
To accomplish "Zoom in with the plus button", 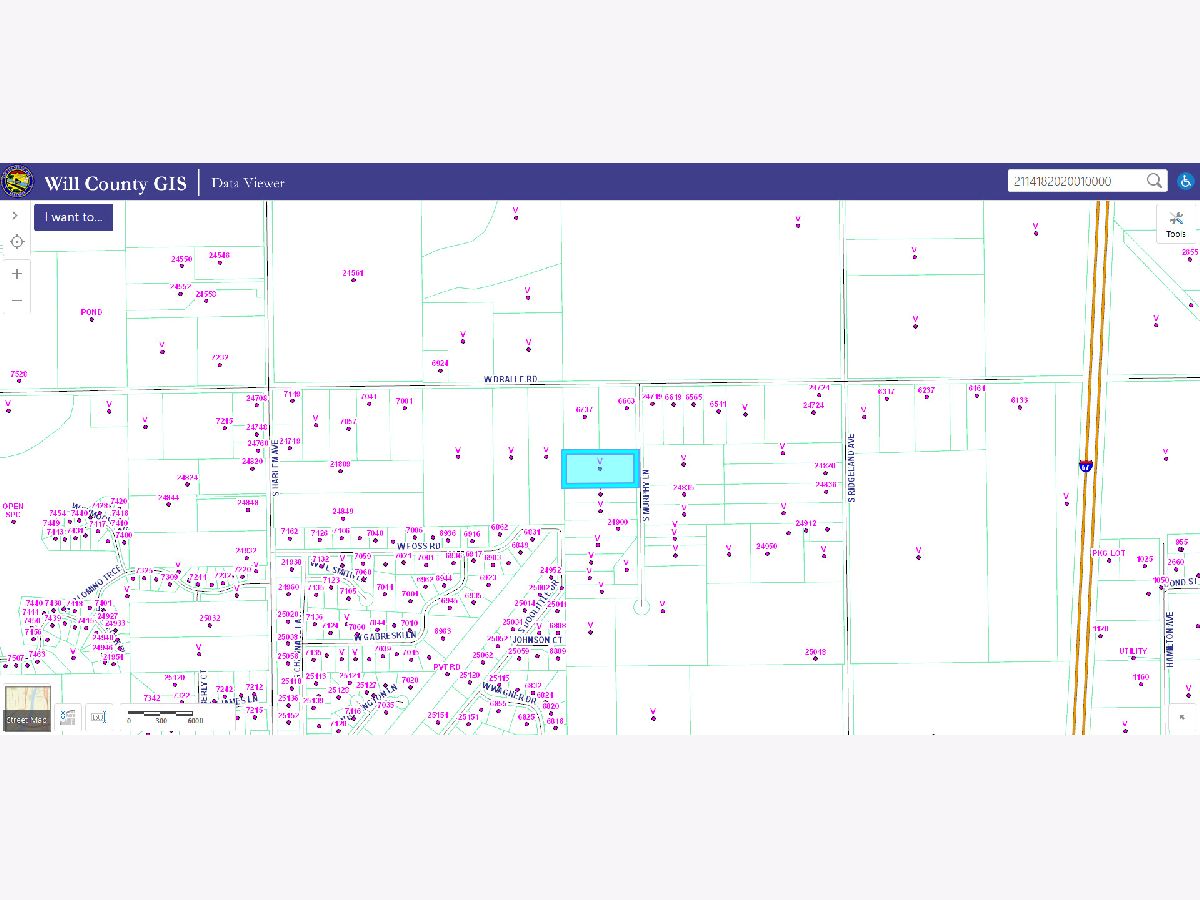I will click(x=16, y=274).
